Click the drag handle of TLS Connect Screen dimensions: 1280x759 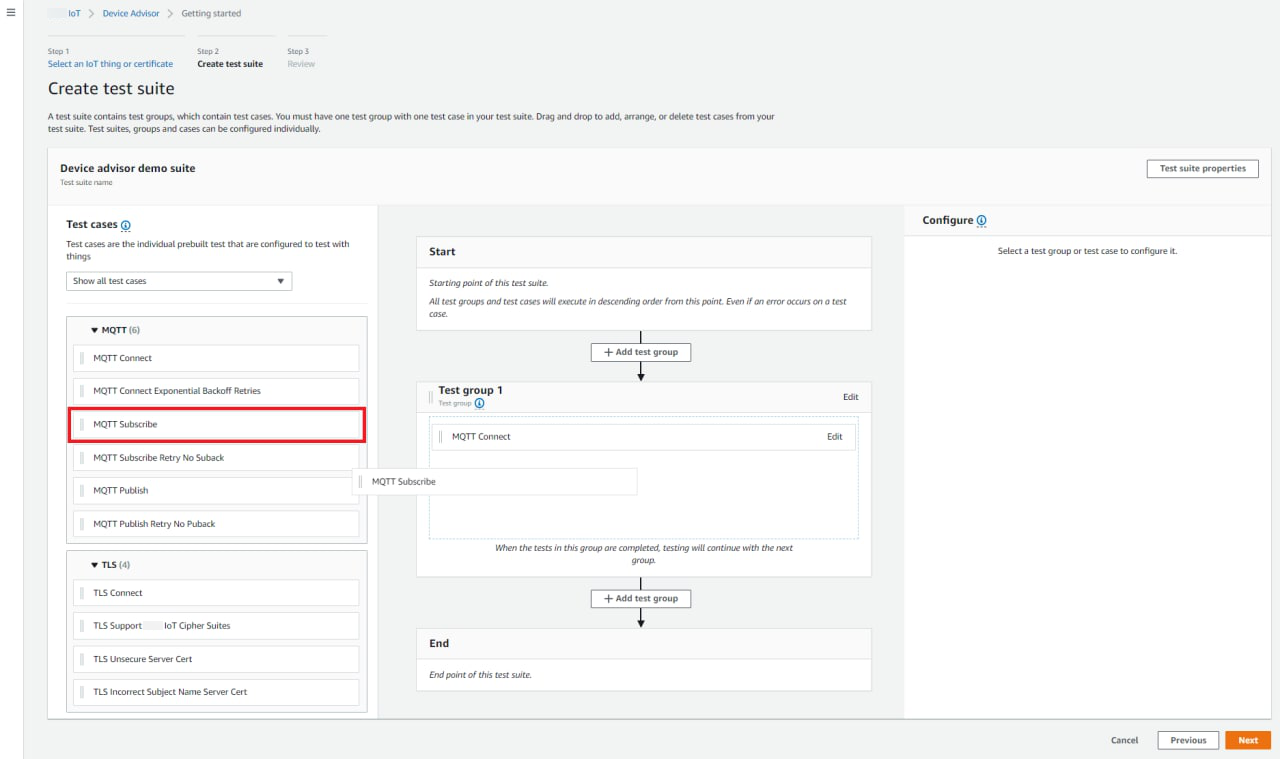pyautogui.click(x=82, y=593)
